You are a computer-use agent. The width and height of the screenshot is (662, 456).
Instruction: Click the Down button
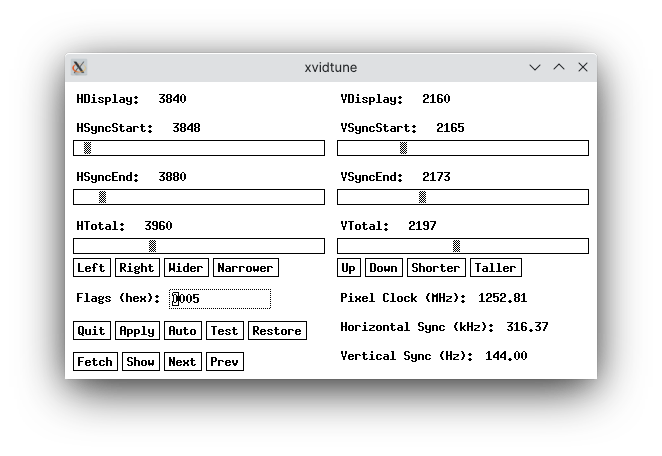384,268
